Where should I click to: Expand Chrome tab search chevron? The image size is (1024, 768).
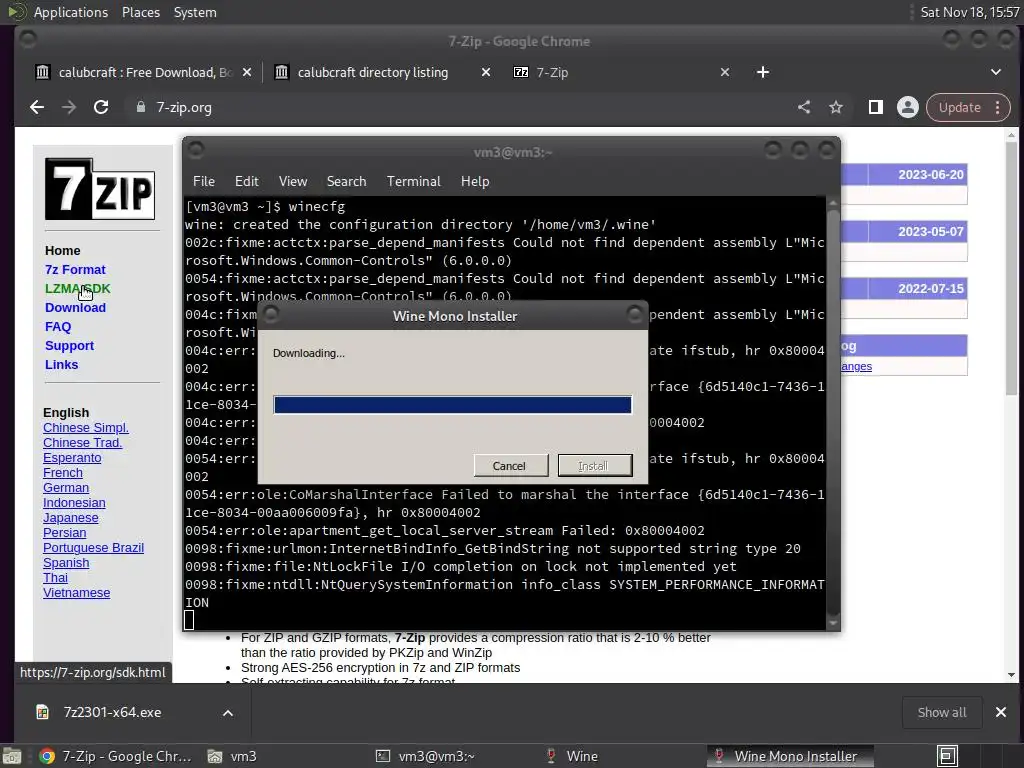(x=996, y=72)
